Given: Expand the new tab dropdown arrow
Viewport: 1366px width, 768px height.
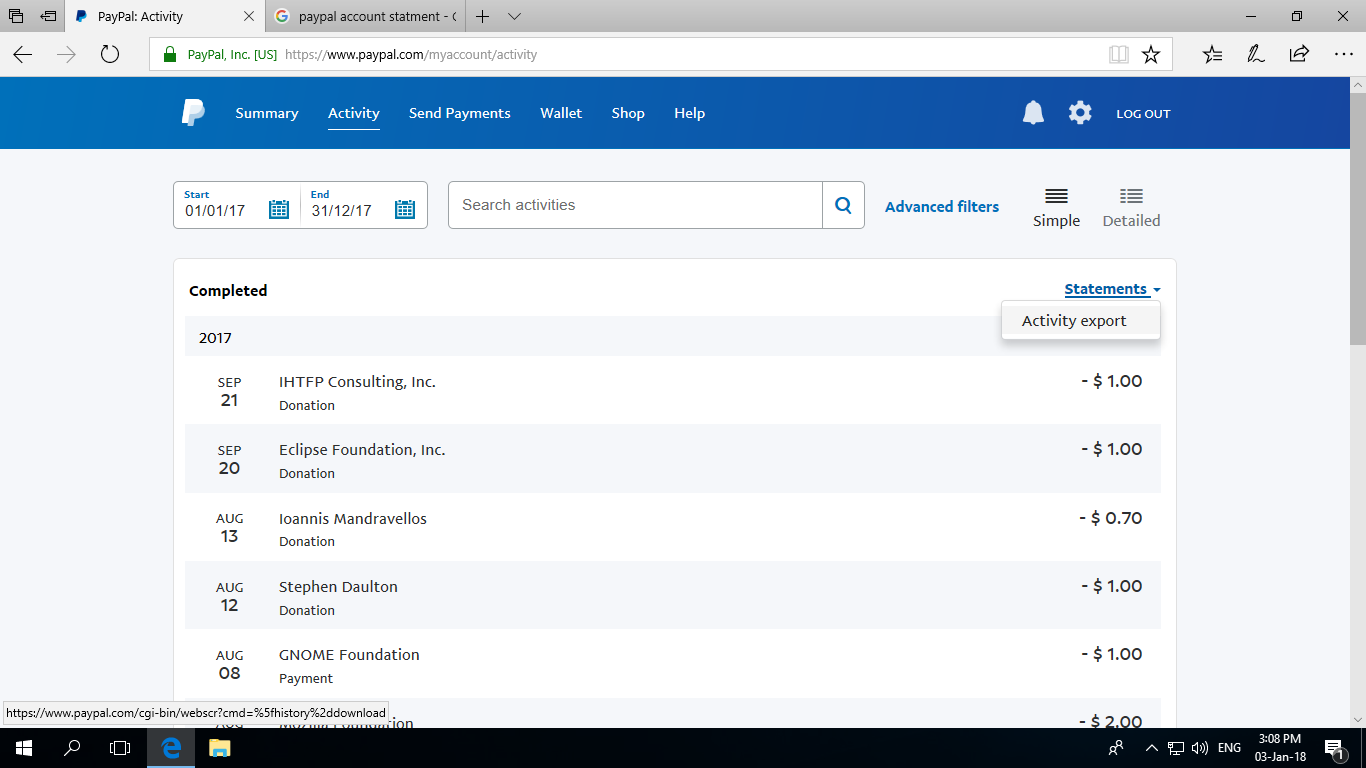Looking at the screenshot, I should pyautogui.click(x=513, y=16).
